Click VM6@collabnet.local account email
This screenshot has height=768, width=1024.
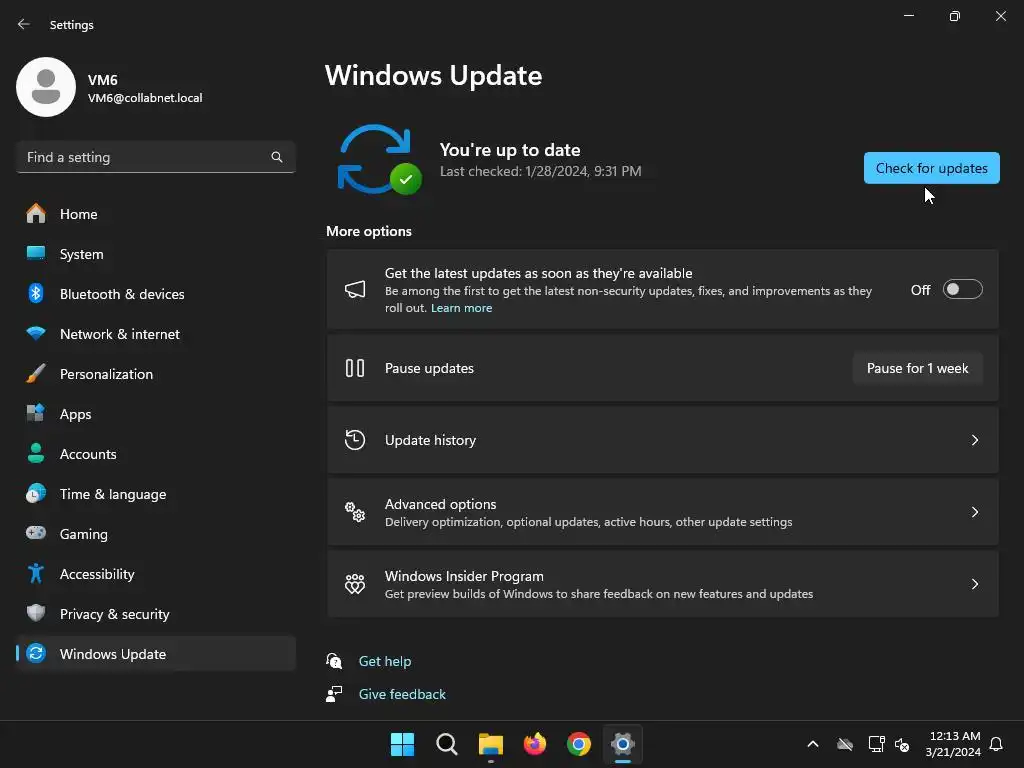coord(145,98)
